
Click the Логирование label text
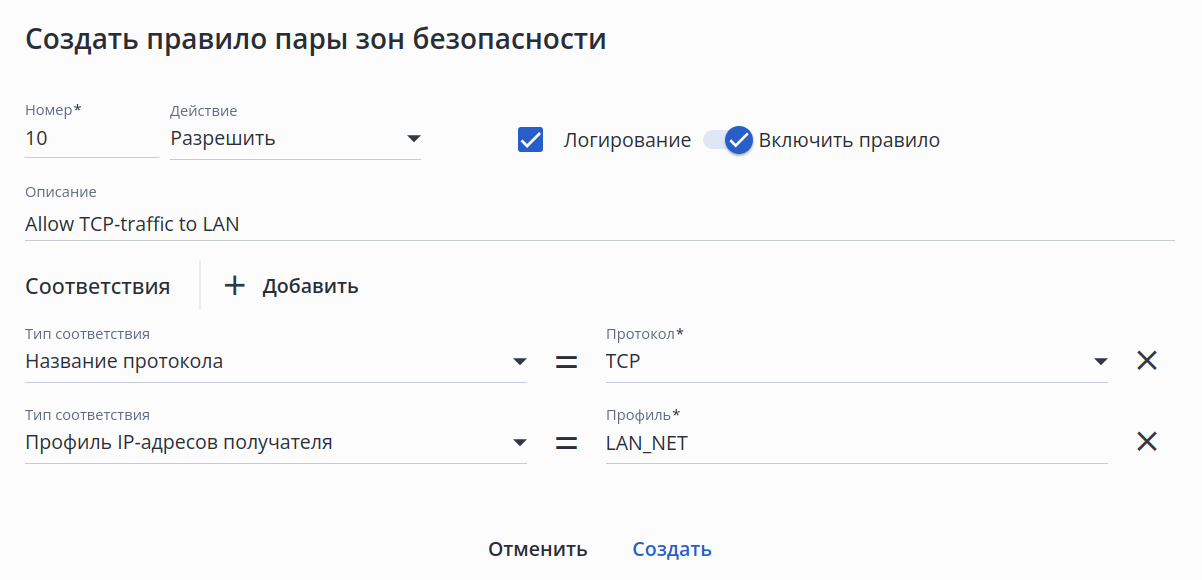coord(627,140)
